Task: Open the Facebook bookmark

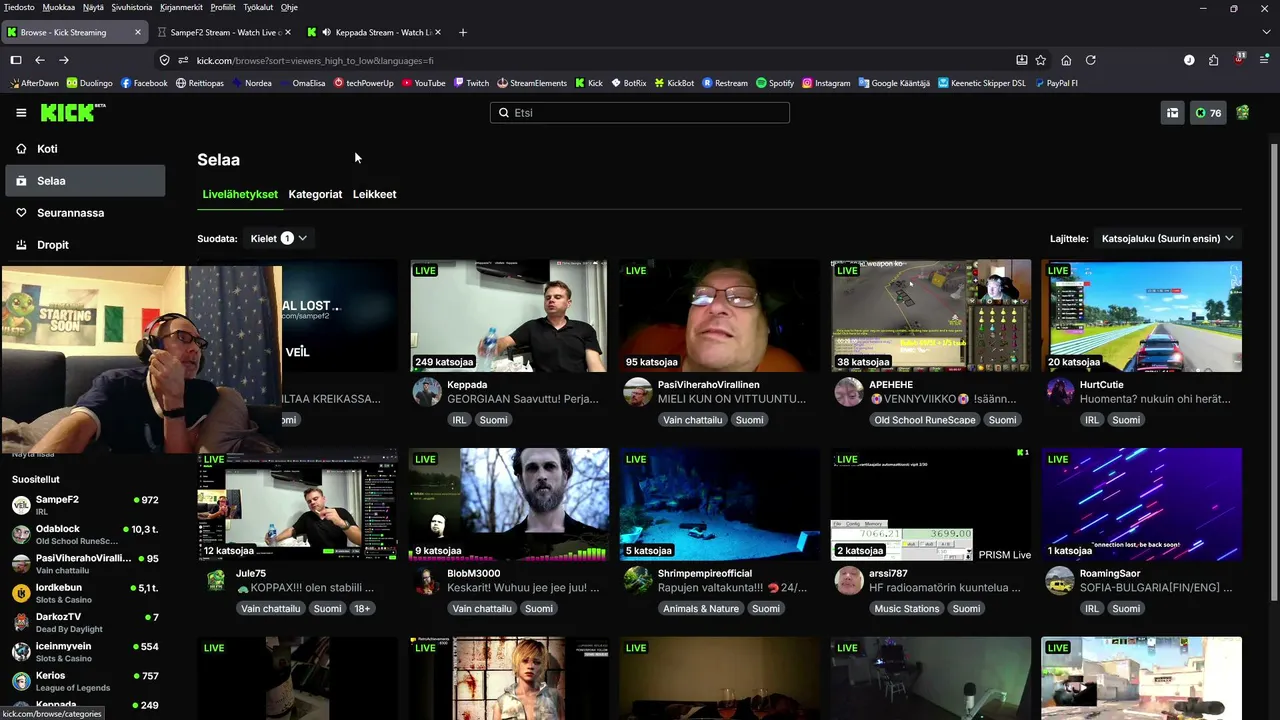Action: pyautogui.click(x=144, y=83)
